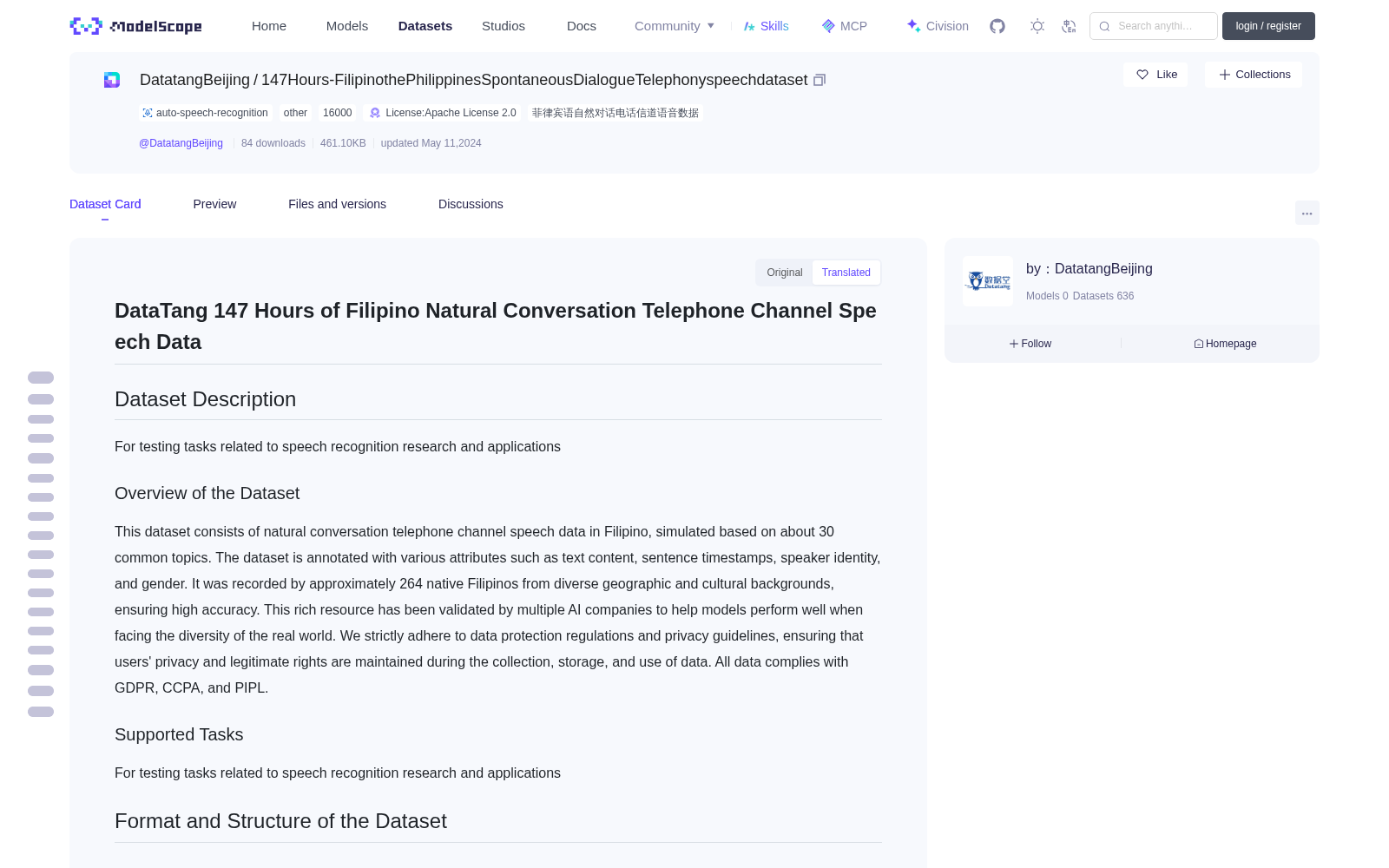Select the Translated view option
The height and width of the screenshot is (868, 1389).
[846, 273]
